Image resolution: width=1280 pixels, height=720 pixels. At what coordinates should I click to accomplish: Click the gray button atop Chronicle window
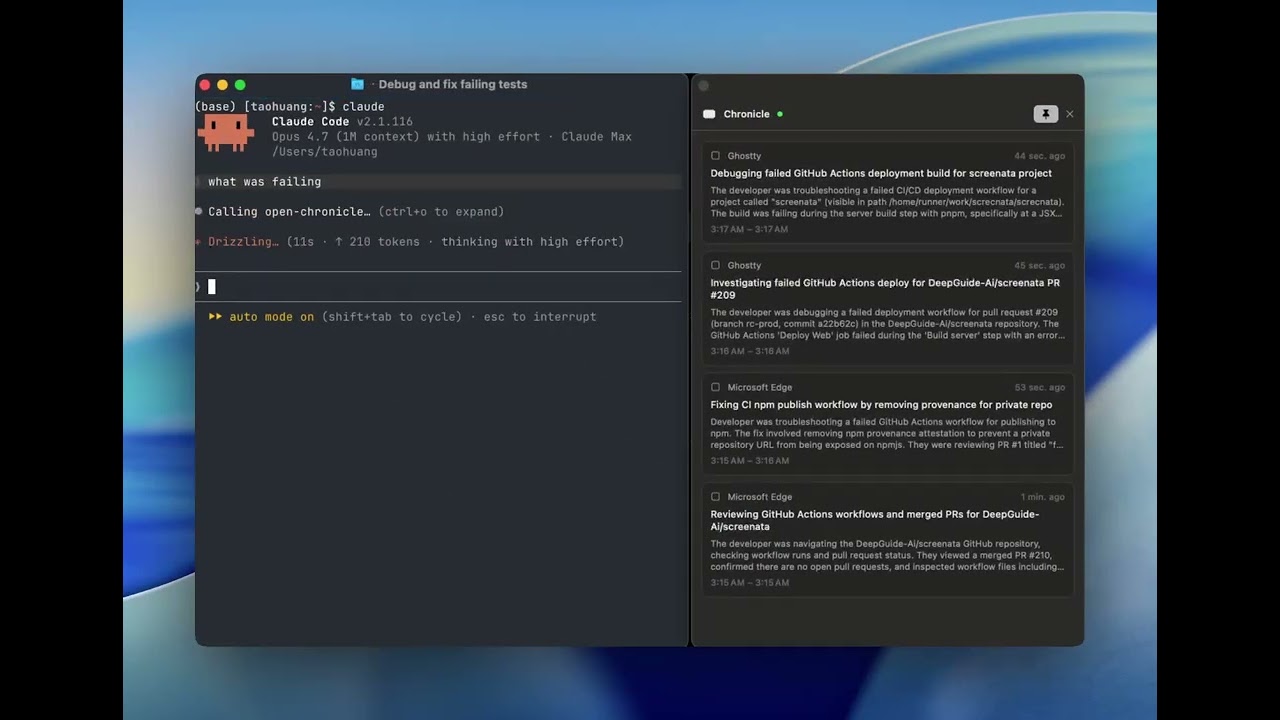pos(703,86)
